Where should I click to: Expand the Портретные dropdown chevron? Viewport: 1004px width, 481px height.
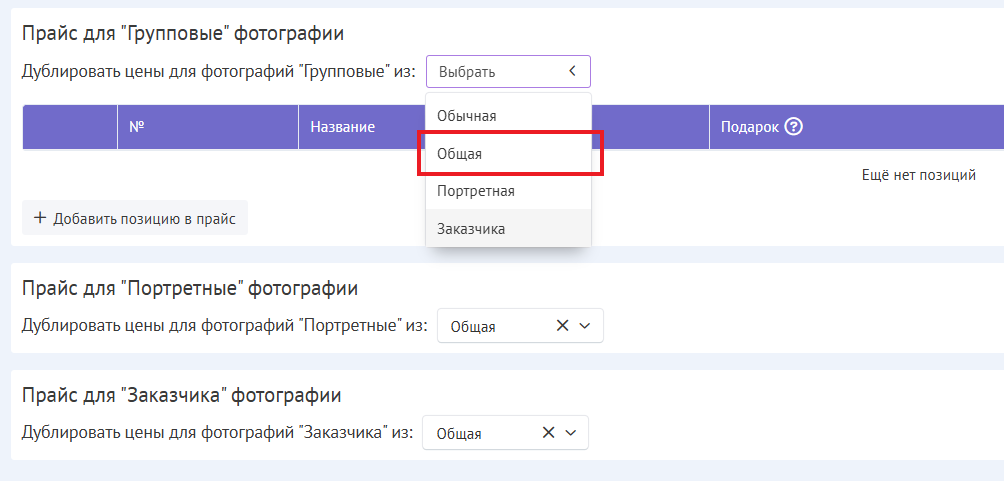coord(585,325)
